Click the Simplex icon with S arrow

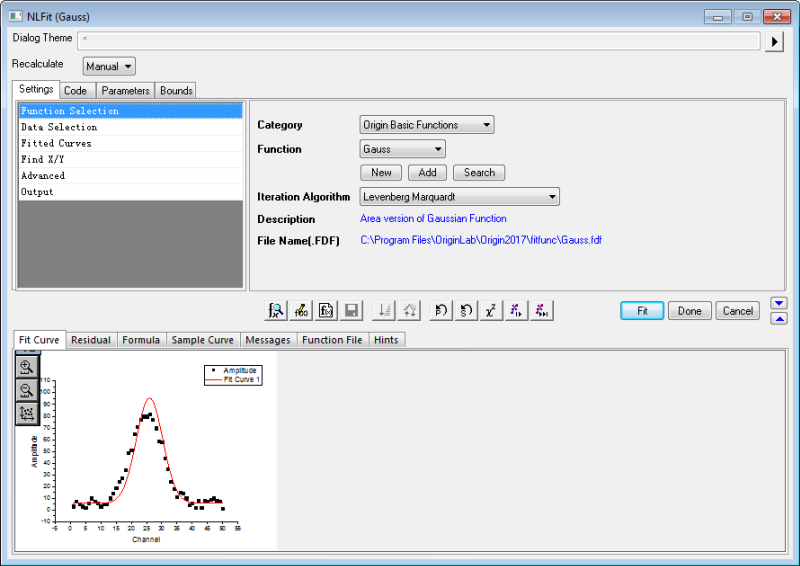click(466, 311)
